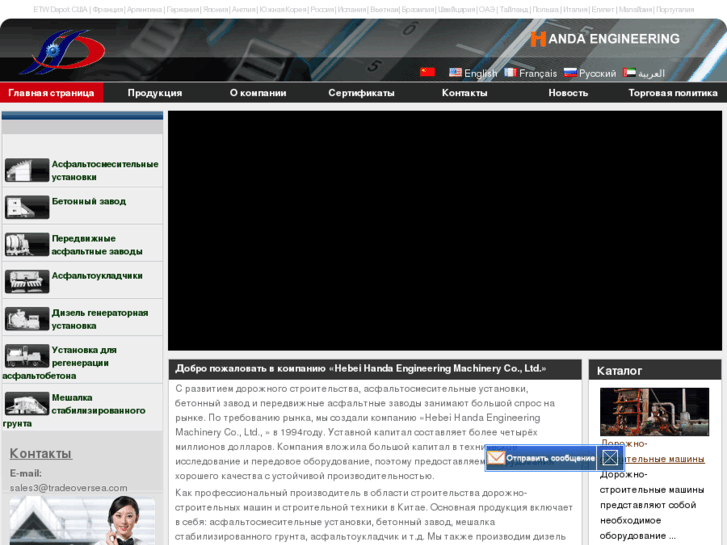The height and width of the screenshot is (545, 727).
Task: Click Установка для регенерации асфальтобетона link
Action: tap(60, 363)
